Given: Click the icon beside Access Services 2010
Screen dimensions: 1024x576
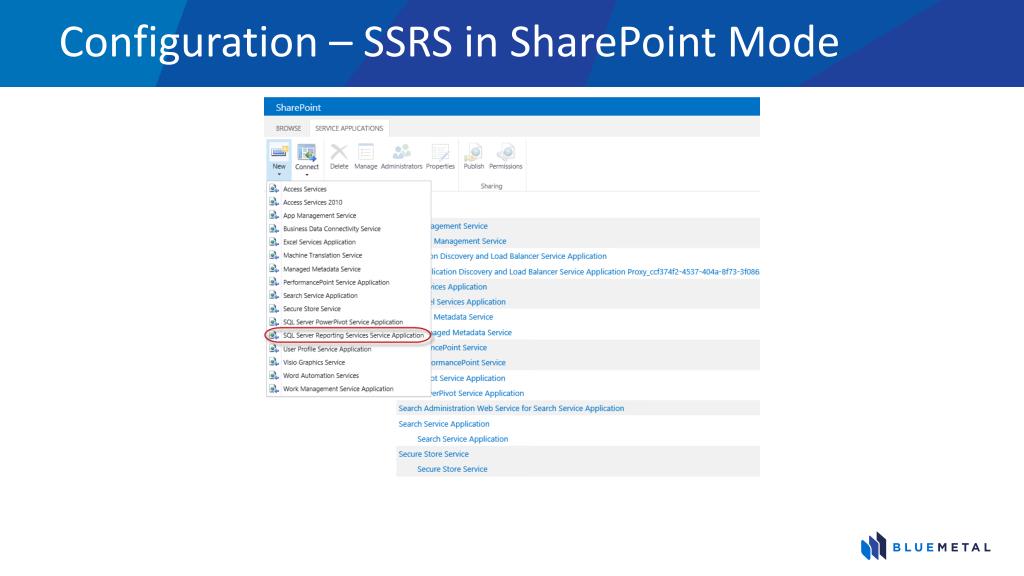Looking at the screenshot, I should click(274, 202).
